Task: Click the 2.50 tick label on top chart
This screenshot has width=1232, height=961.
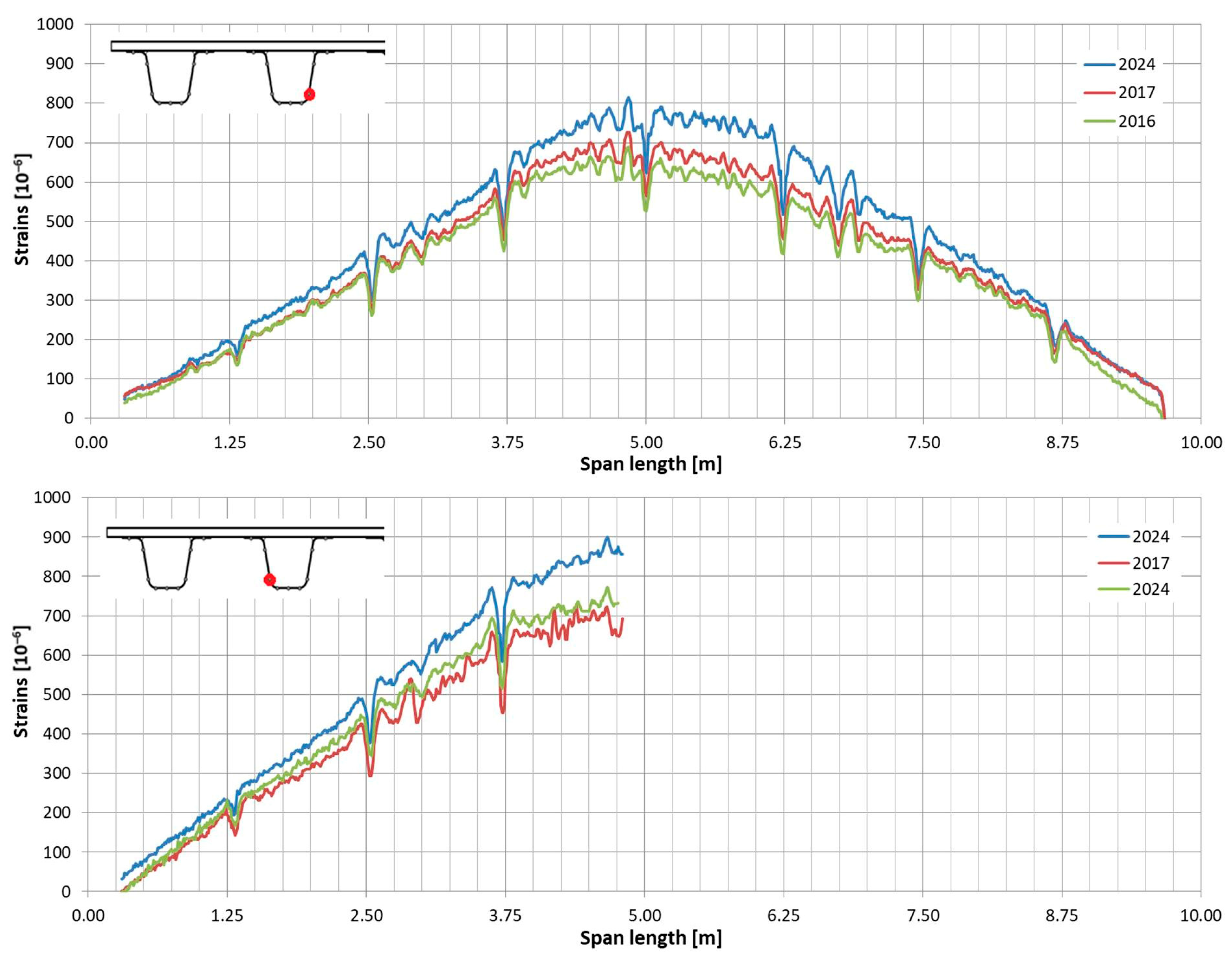Action: 368,443
